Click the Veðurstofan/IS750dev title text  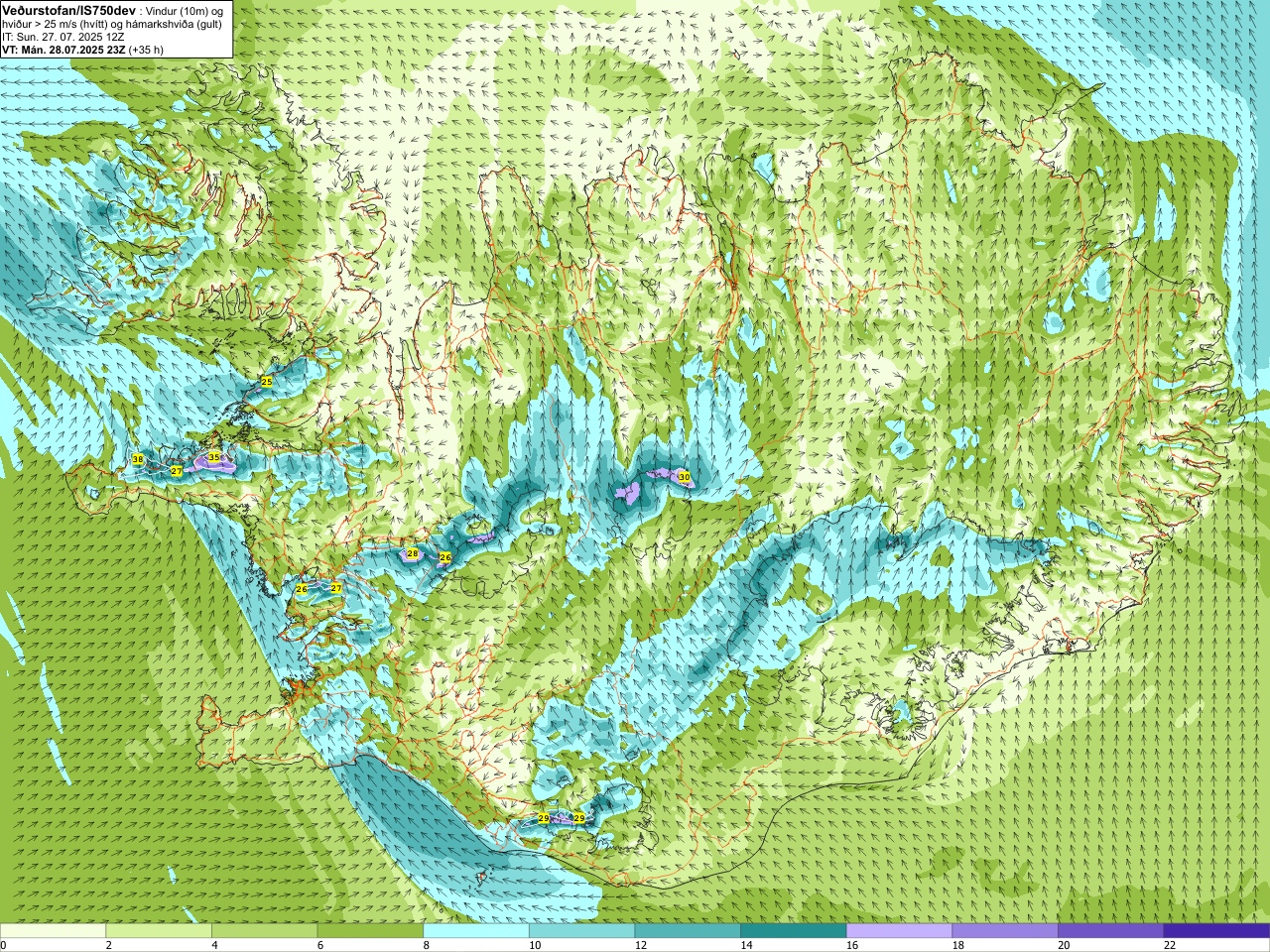(x=67, y=9)
